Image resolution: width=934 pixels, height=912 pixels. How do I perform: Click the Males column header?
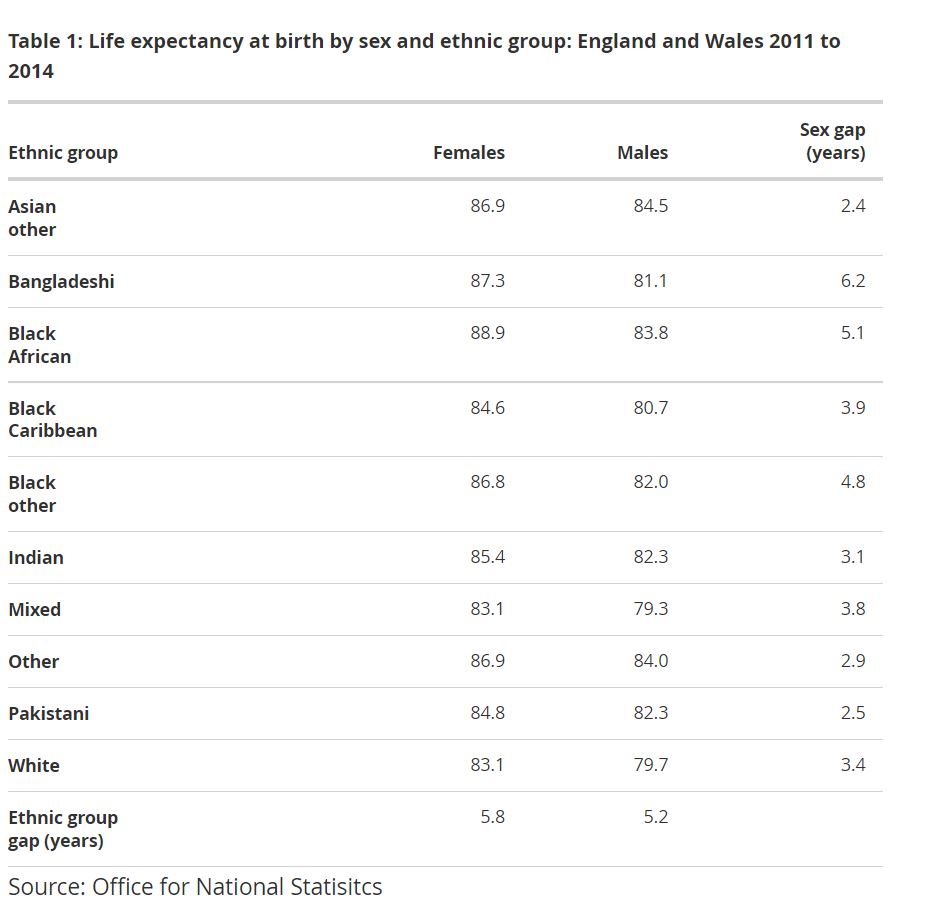pyautogui.click(x=642, y=153)
